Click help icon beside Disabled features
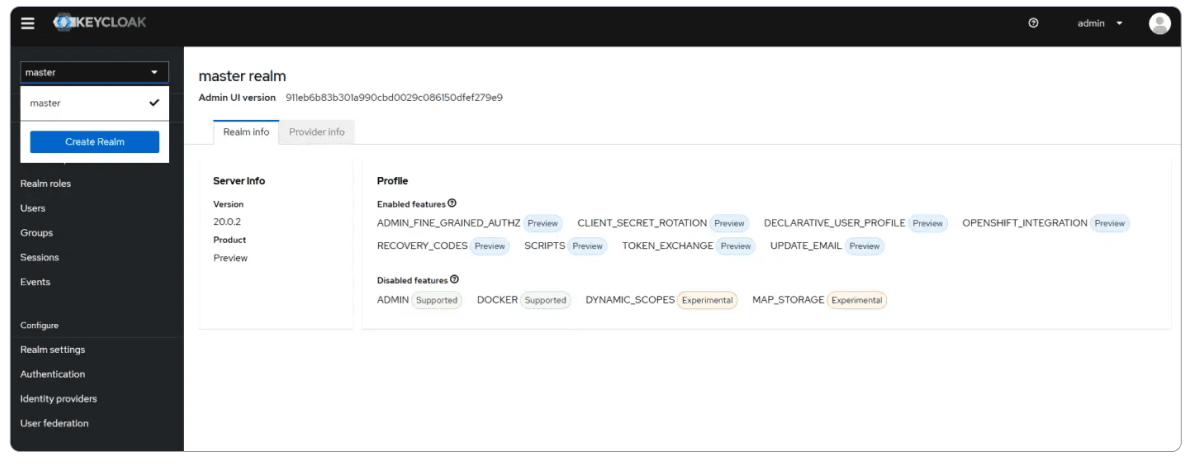Viewport: 1189px width, 466px height. click(454, 280)
